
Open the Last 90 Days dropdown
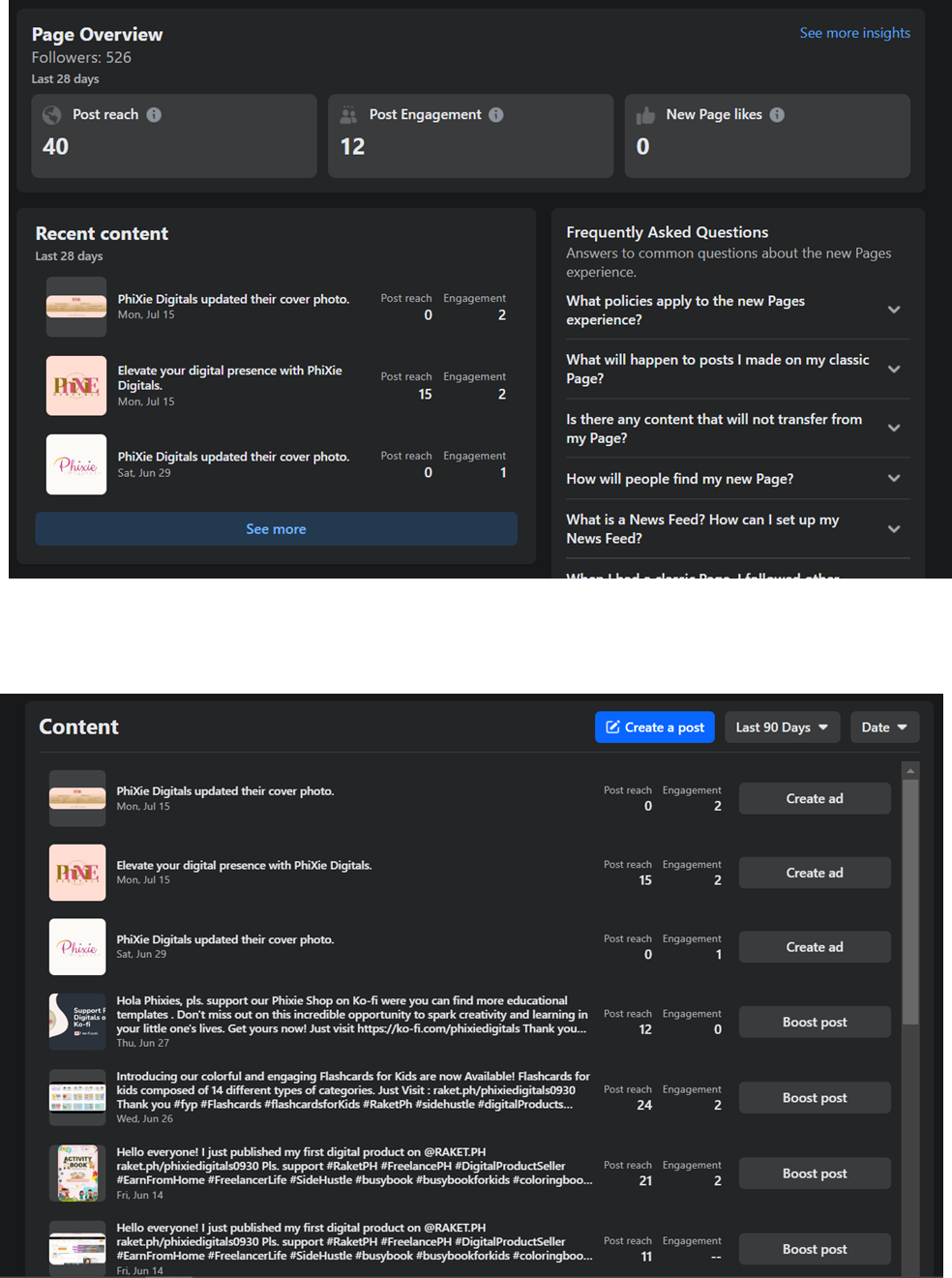[782, 728]
